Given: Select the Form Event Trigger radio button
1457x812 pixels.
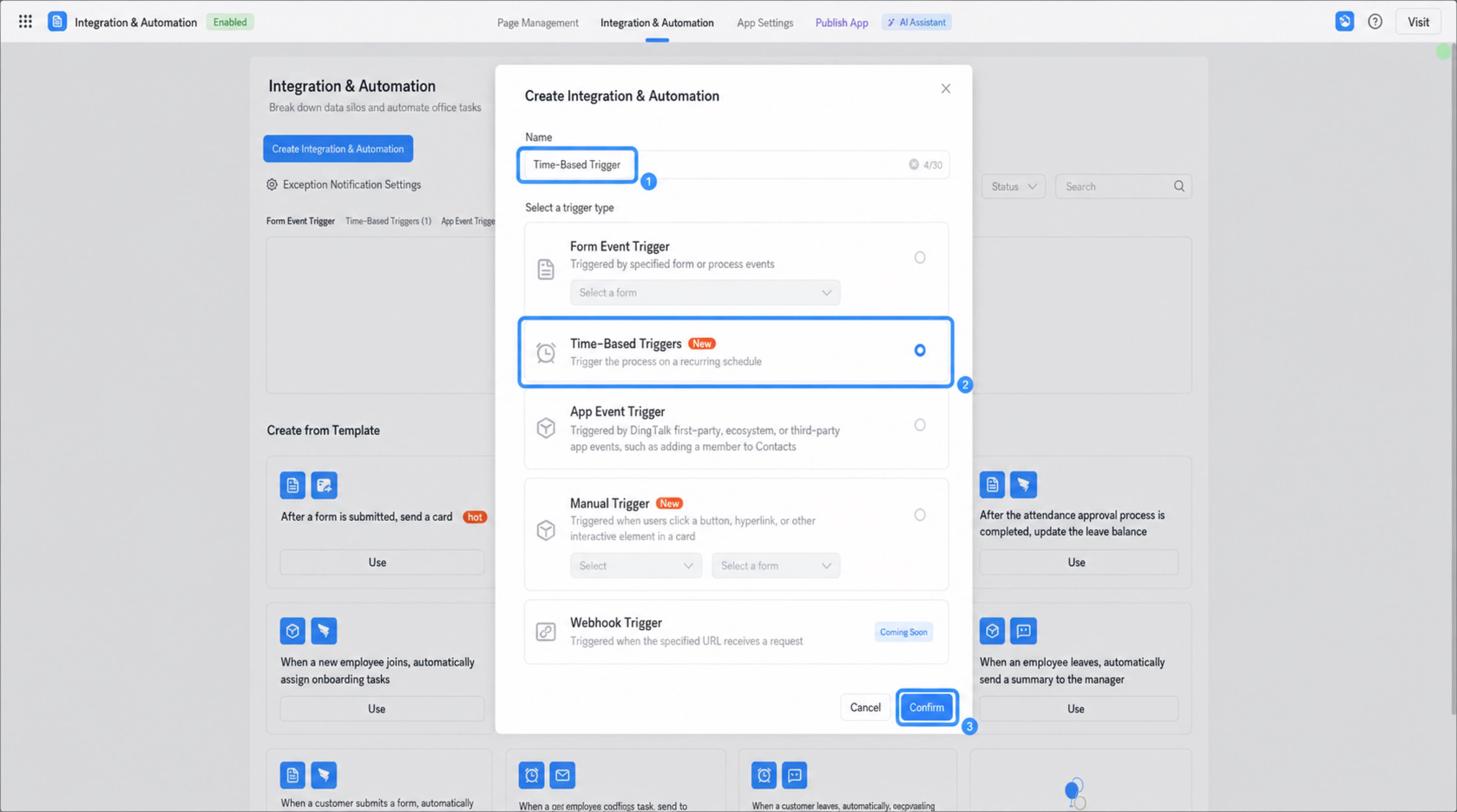Looking at the screenshot, I should tap(920, 257).
